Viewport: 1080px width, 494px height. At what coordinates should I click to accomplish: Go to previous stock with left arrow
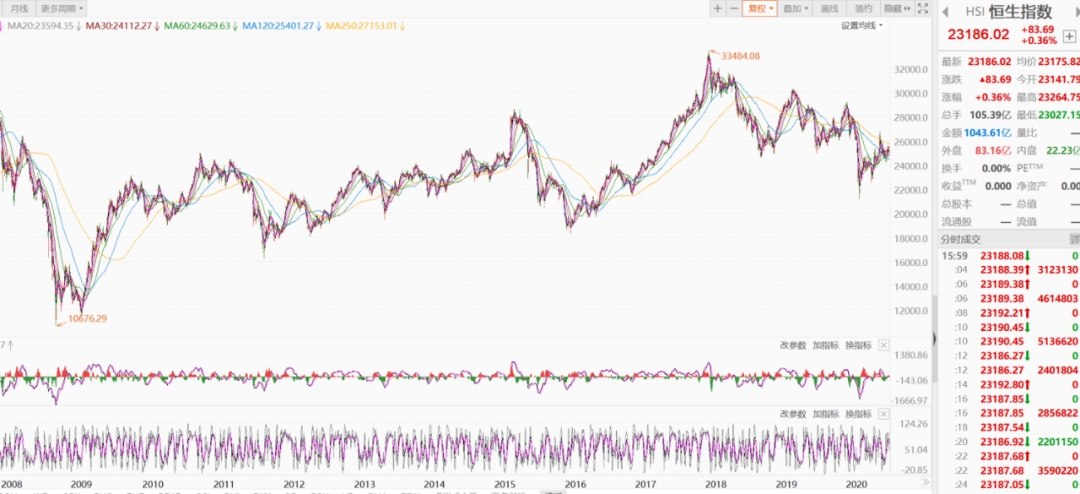click(946, 12)
